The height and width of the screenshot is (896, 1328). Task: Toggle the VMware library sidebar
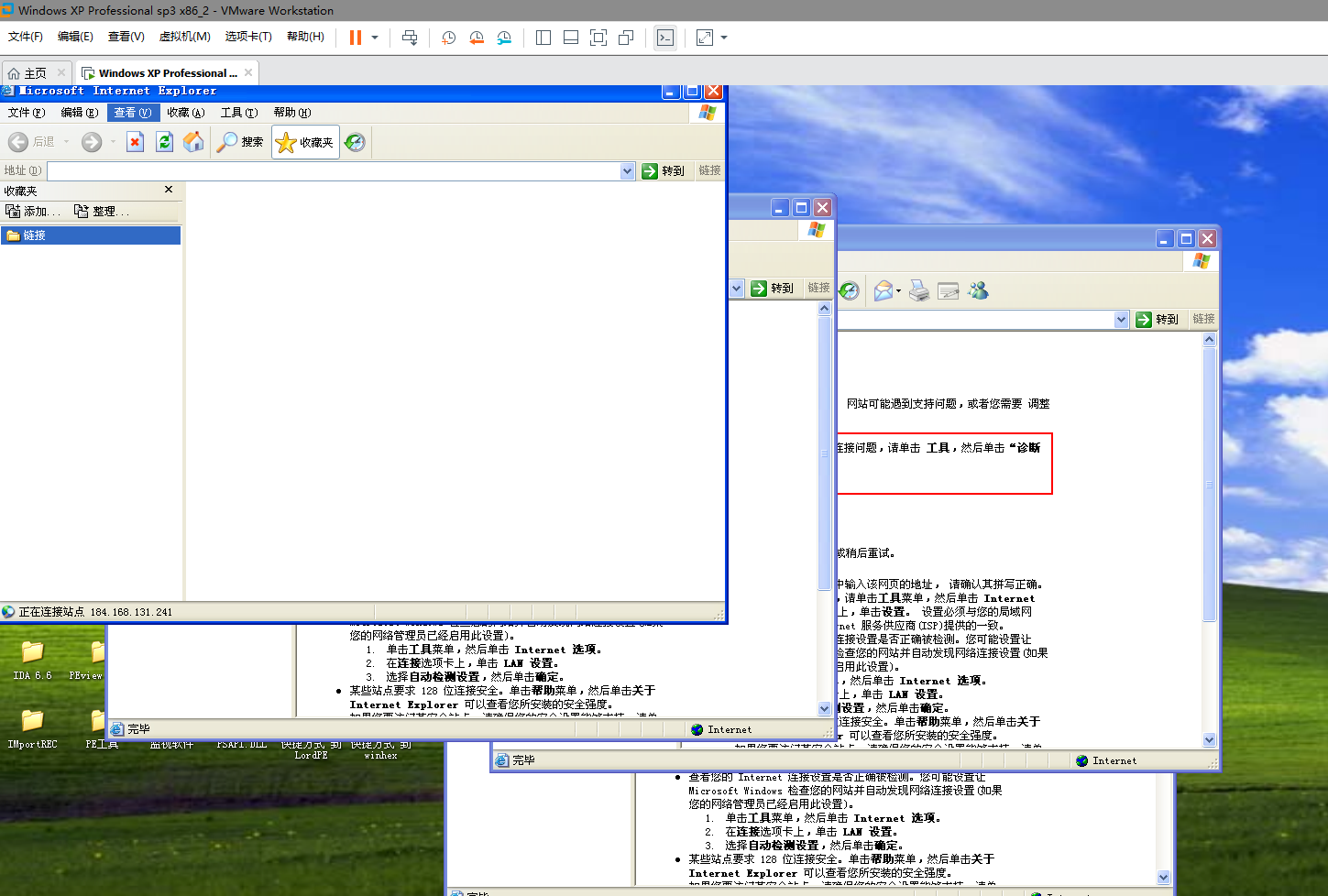tap(543, 38)
